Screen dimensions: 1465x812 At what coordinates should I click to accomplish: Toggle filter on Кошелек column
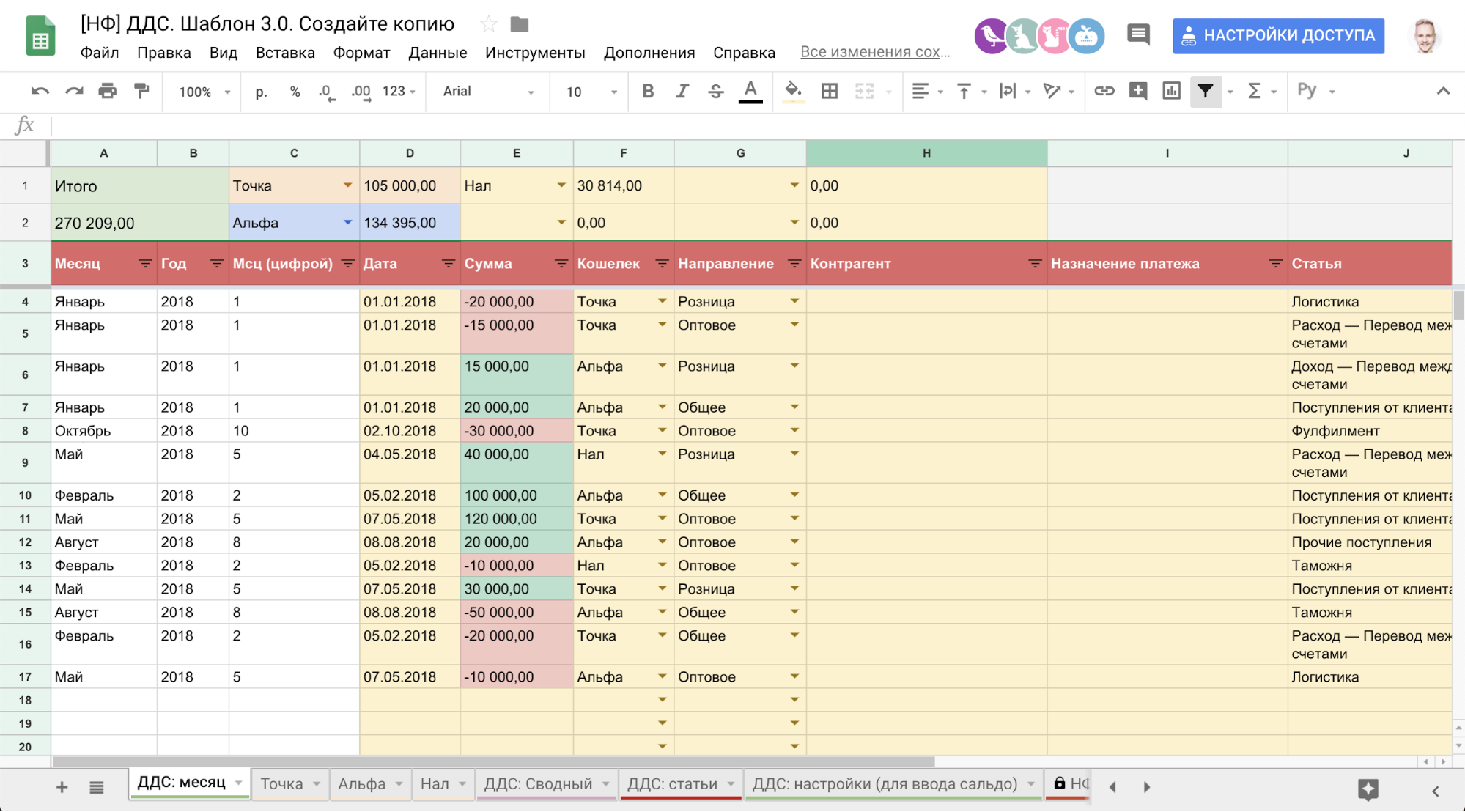click(659, 262)
